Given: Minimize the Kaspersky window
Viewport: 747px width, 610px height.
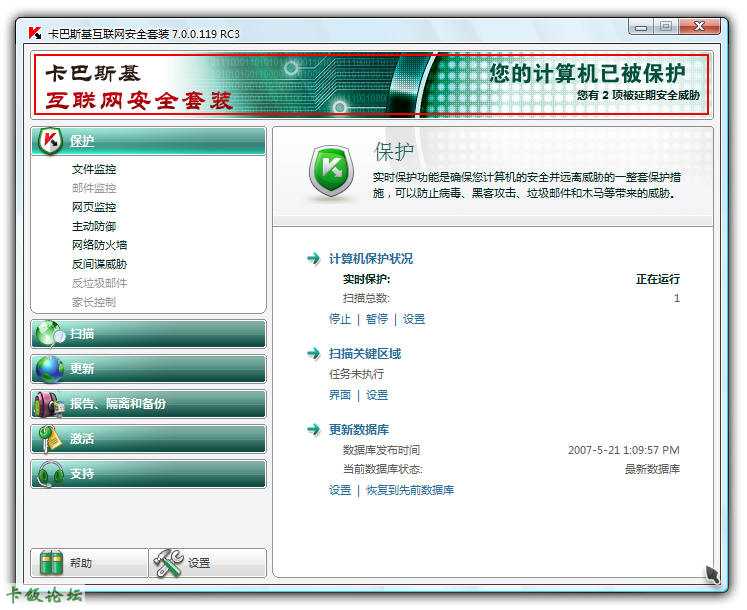Looking at the screenshot, I should click(x=641, y=27).
